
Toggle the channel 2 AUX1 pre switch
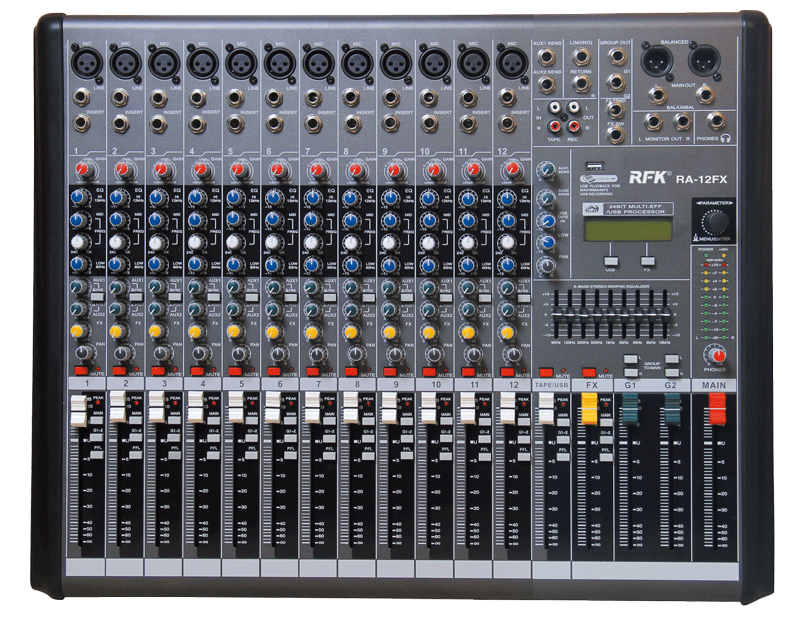point(134,296)
